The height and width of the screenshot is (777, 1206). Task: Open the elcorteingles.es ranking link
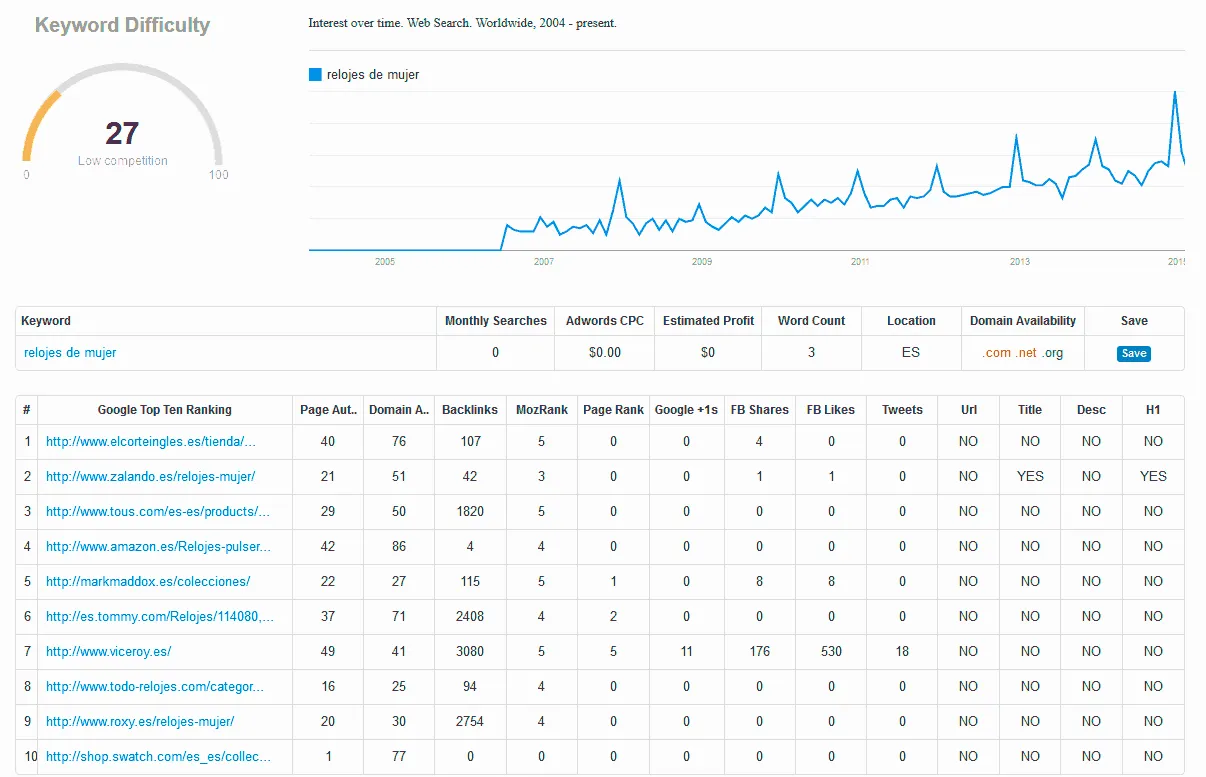pyautogui.click(x=151, y=441)
